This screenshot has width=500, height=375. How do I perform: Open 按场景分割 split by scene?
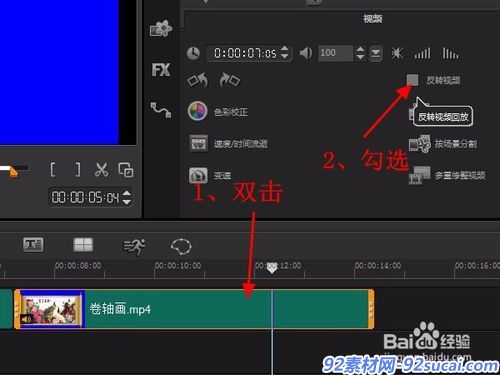pyautogui.click(x=456, y=144)
